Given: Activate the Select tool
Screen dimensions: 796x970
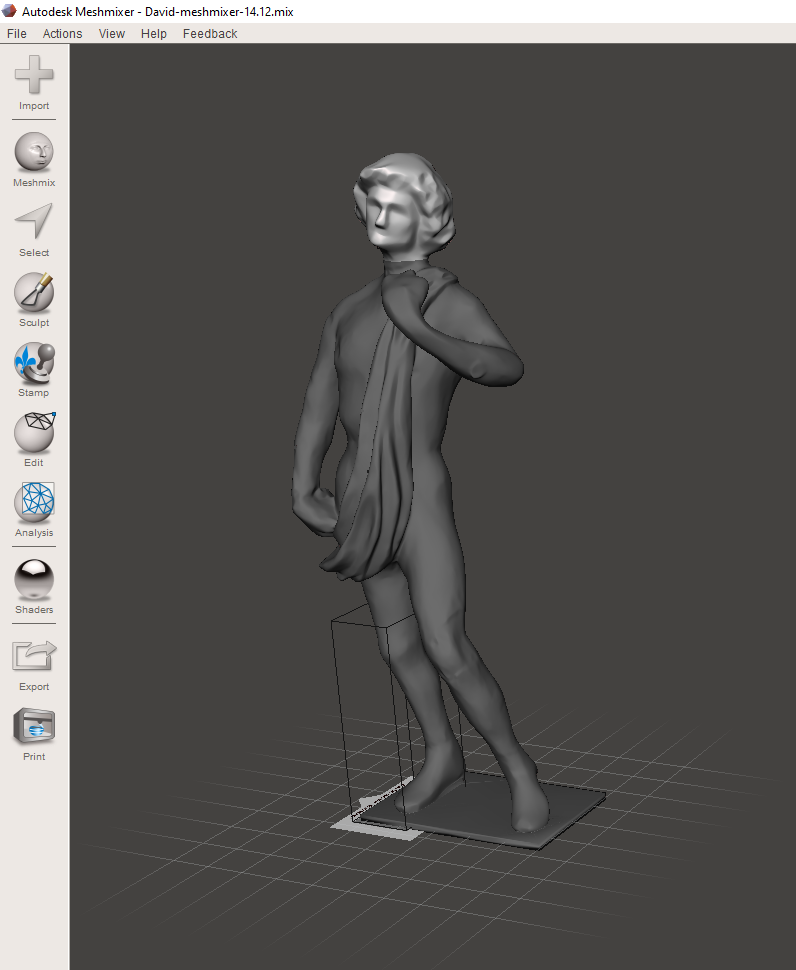Looking at the screenshot, I should coord(34,230).
